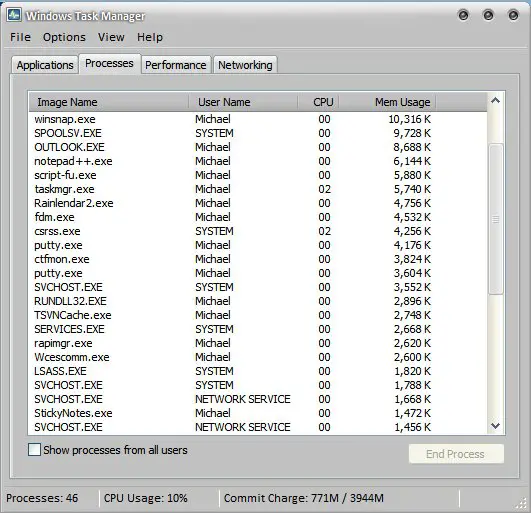The image size is (531, 513).
Task: Click the End Process button
Action: coord(456,454)
